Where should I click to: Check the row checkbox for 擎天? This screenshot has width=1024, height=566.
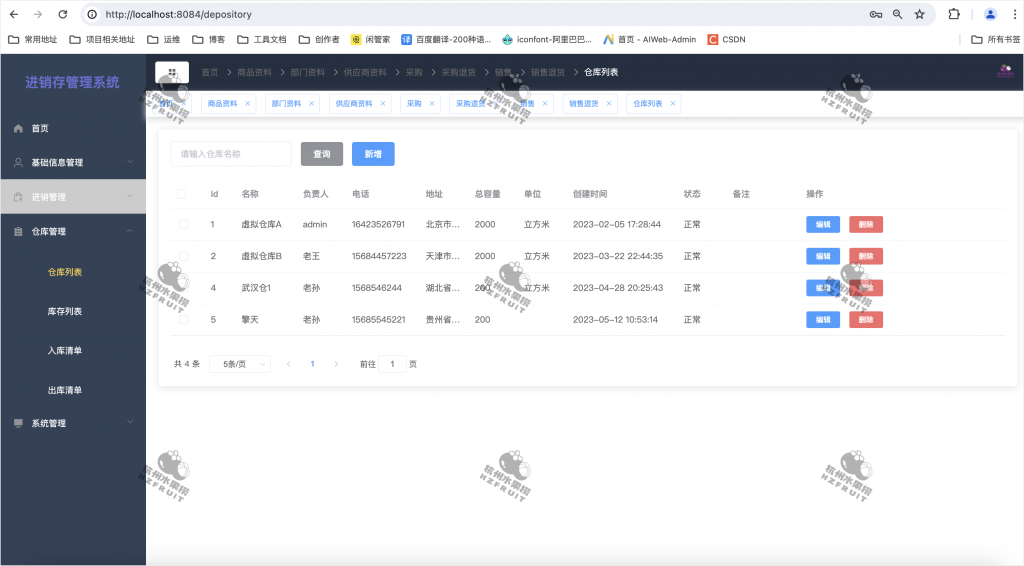coord(184,320)
